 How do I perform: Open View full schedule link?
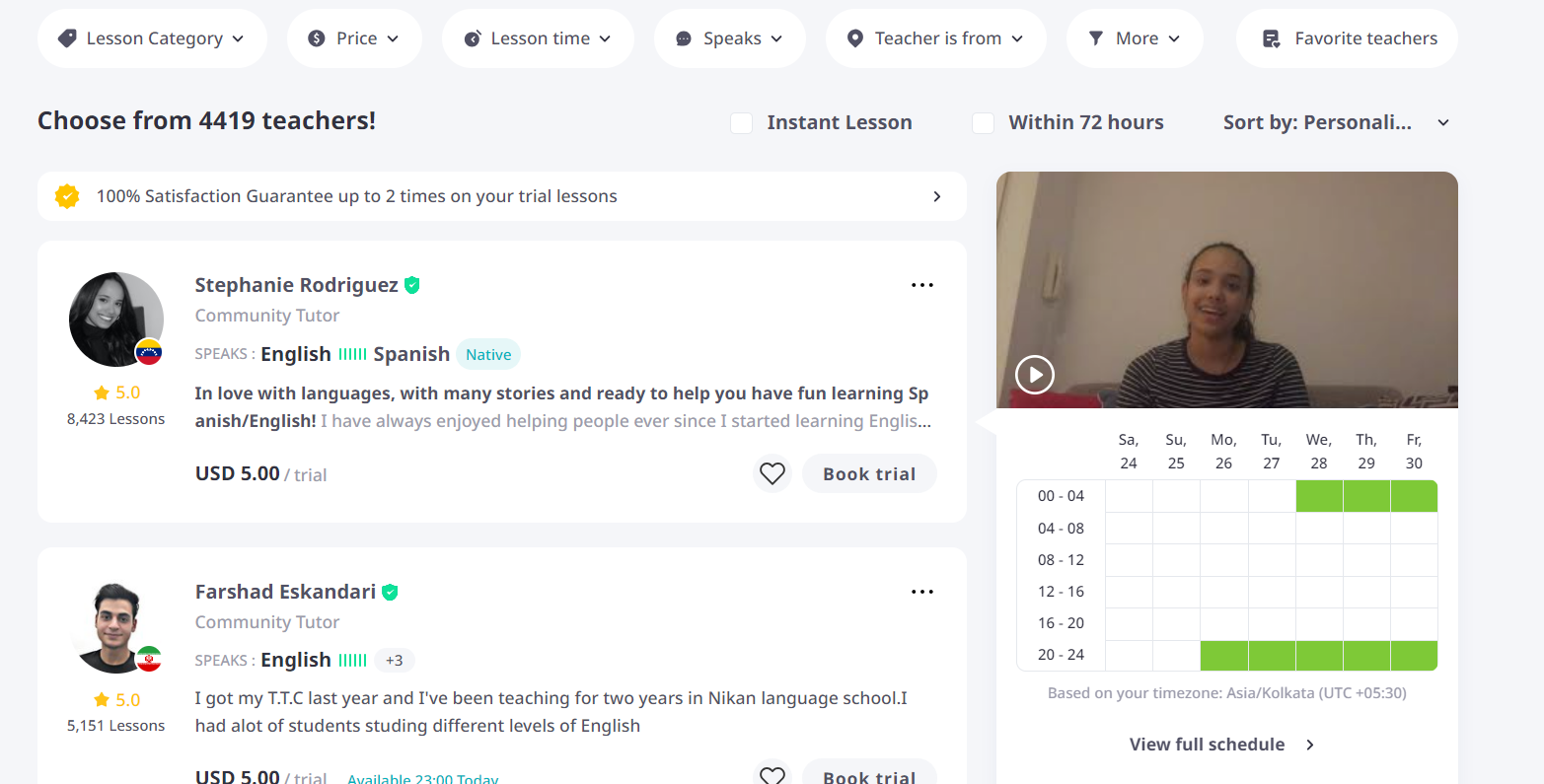coord(1221,745)
